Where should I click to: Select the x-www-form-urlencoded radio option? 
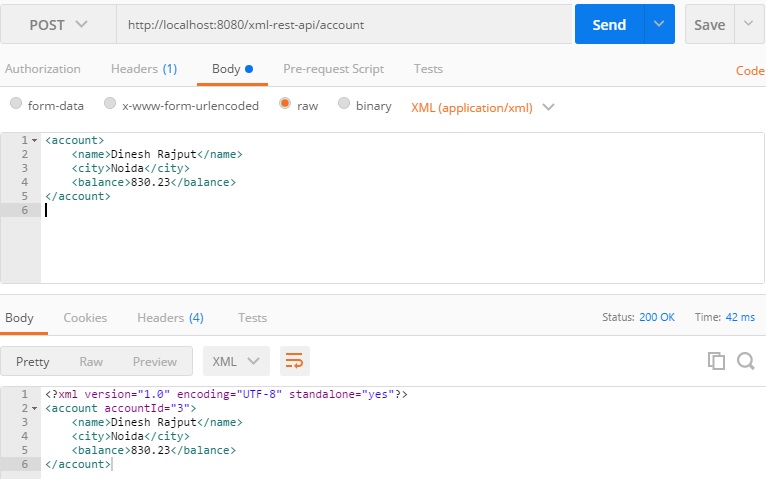pyautogui.click(x=110, y=103)
